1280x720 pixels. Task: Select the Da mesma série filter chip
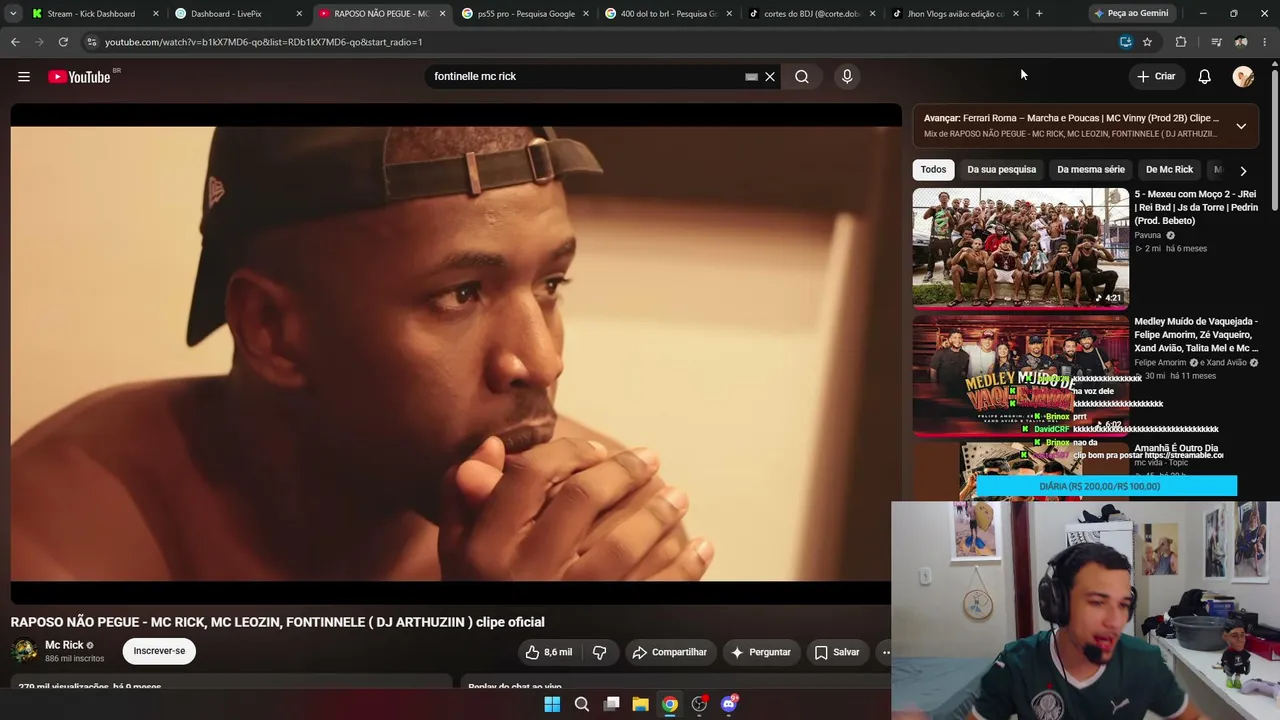1091,170
